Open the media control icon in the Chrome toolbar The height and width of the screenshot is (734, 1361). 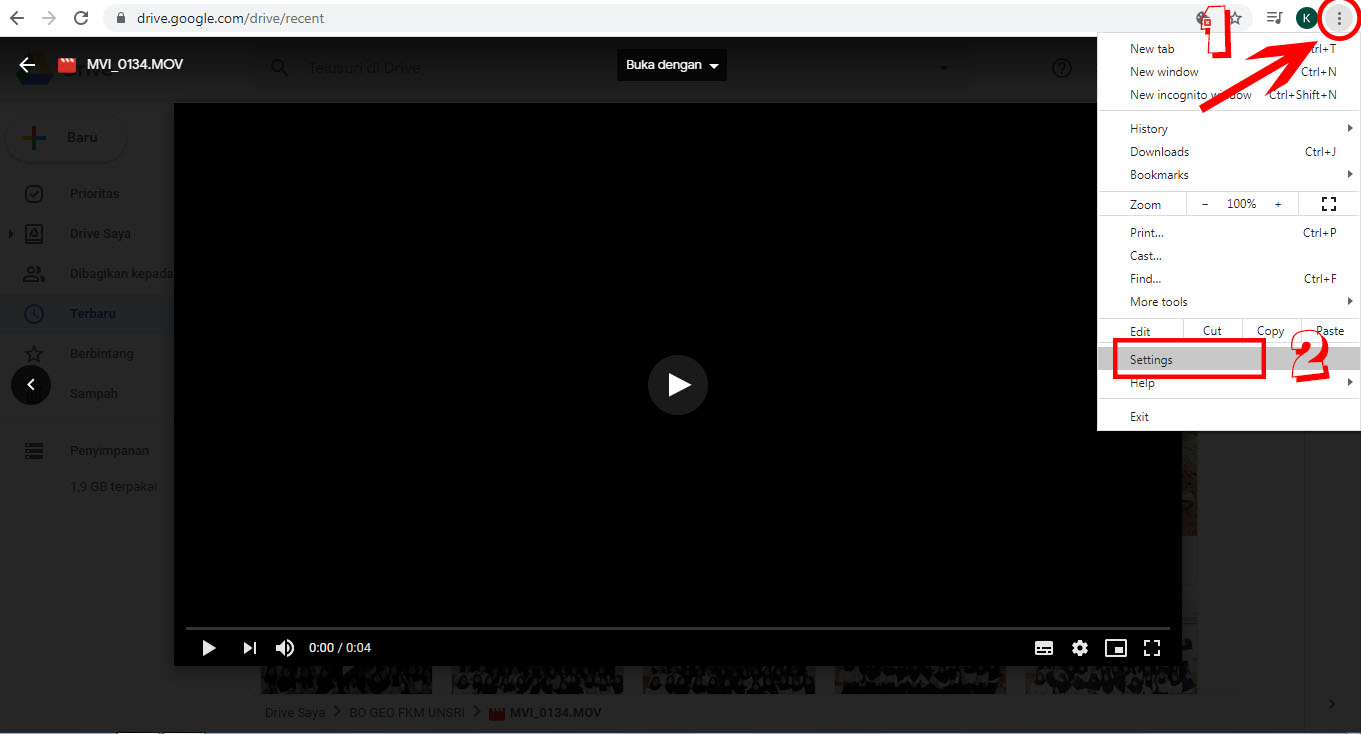(x=1274, y=18)
